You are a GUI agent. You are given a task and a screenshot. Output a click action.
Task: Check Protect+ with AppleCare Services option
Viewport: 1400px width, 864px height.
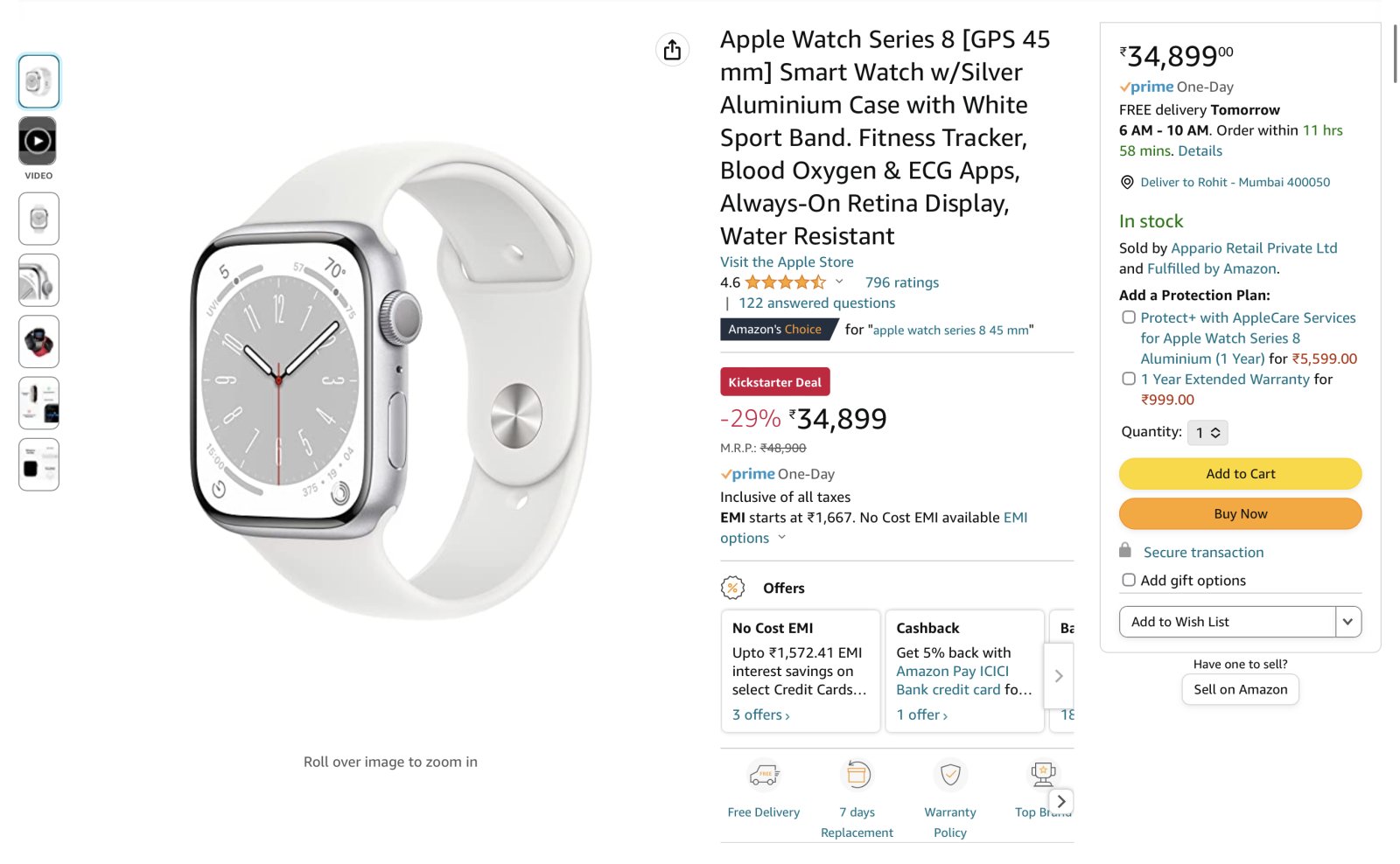1129,317
